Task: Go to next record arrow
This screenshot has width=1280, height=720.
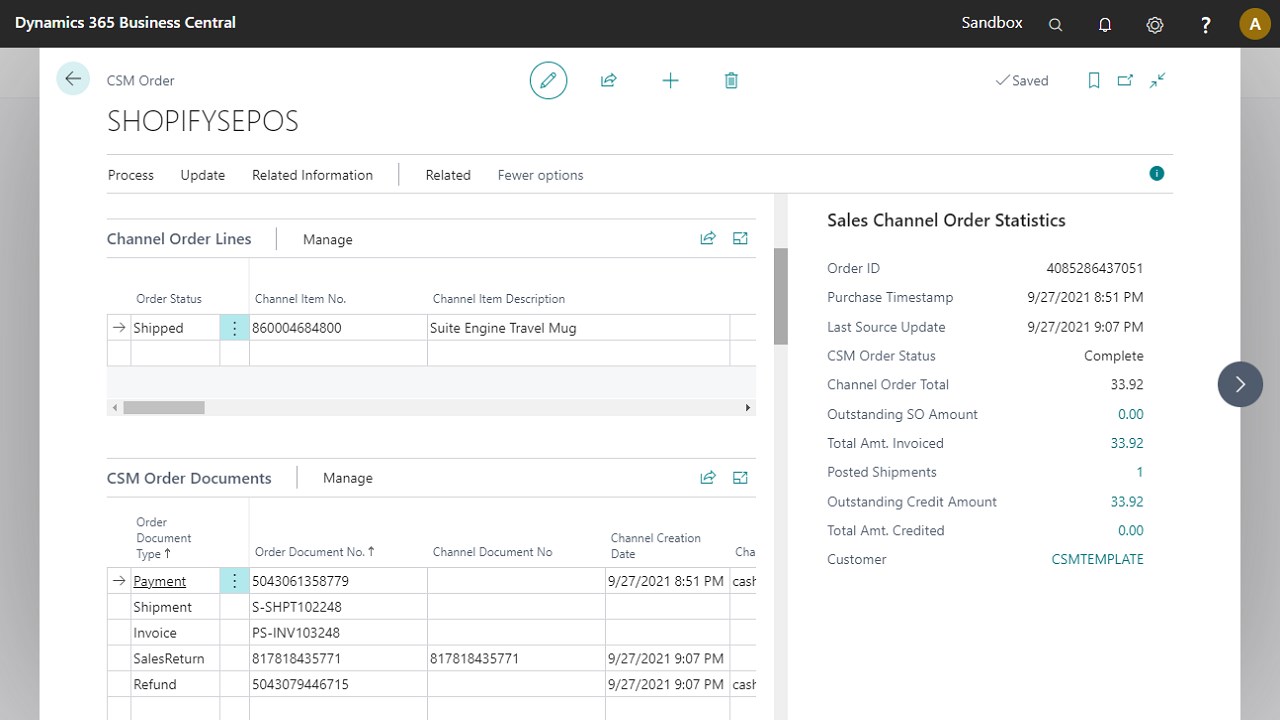Action: point(1240,384)
